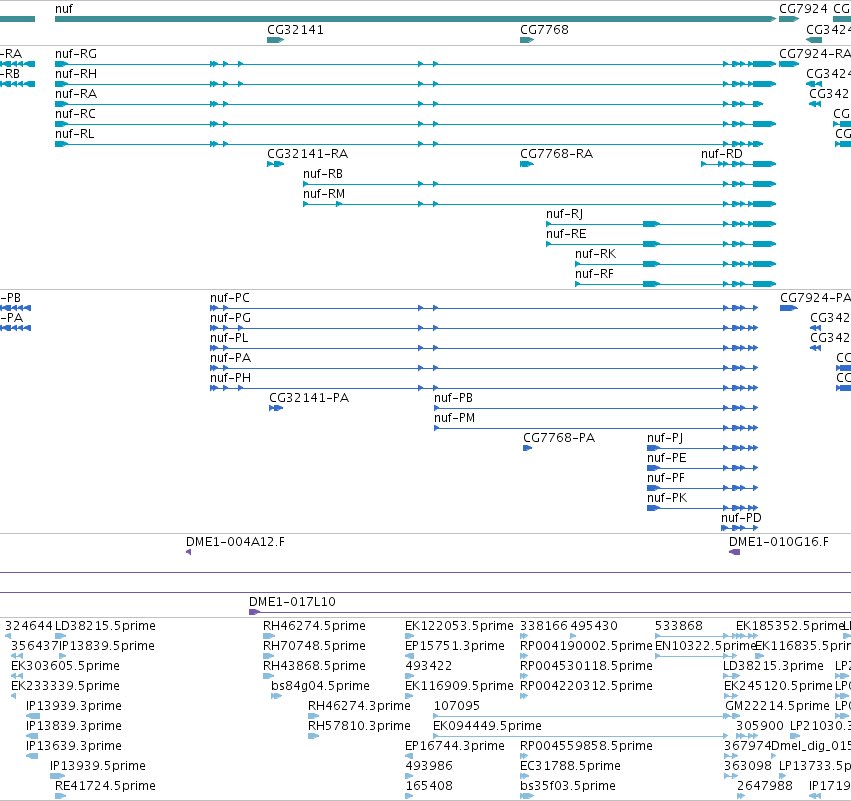Viewport: 851px width, 801px height.
Task: Click the LD38215.3prime EST label
Action: click(773, 666)
